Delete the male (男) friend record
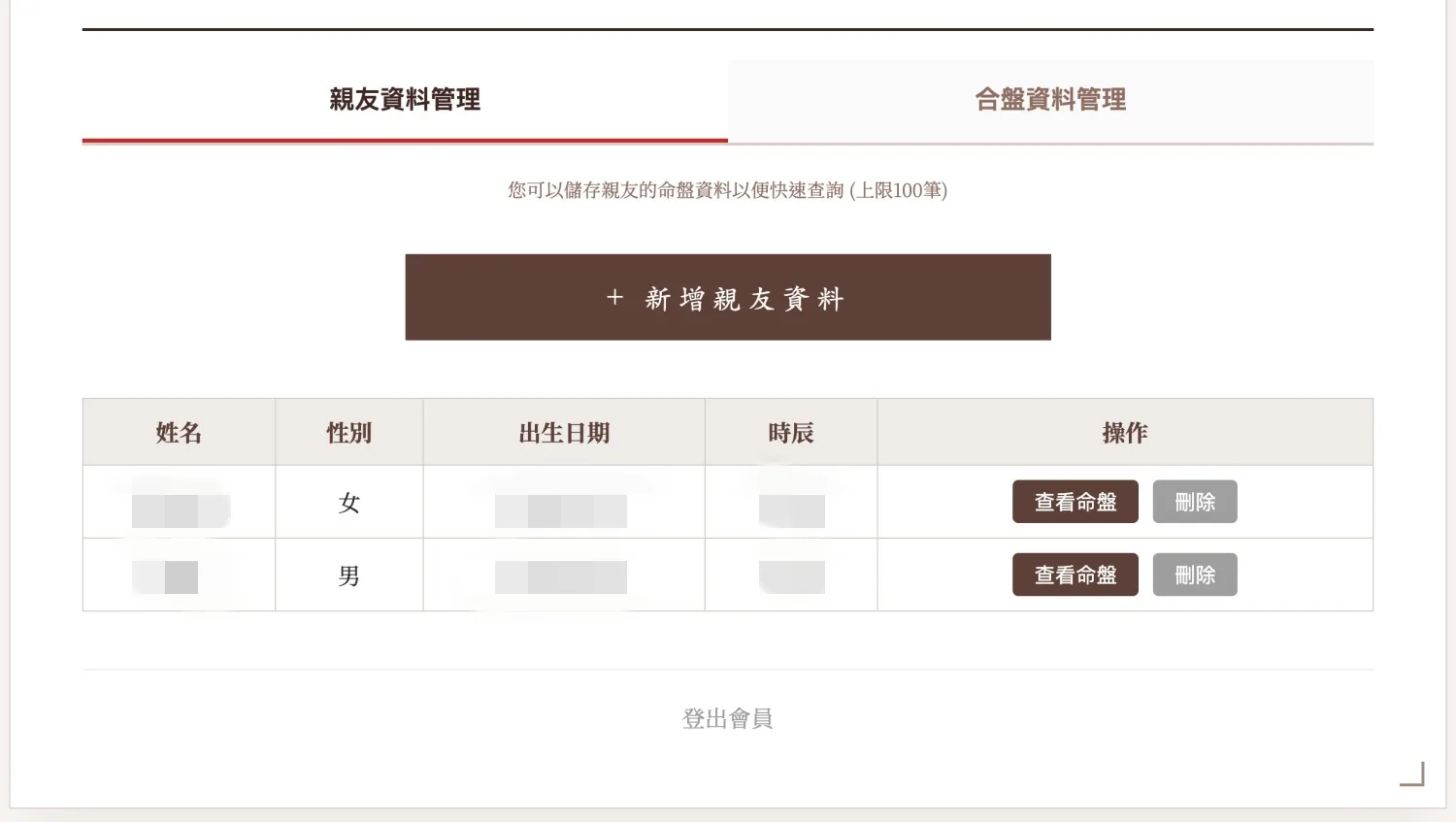 tap(1194, 575)
